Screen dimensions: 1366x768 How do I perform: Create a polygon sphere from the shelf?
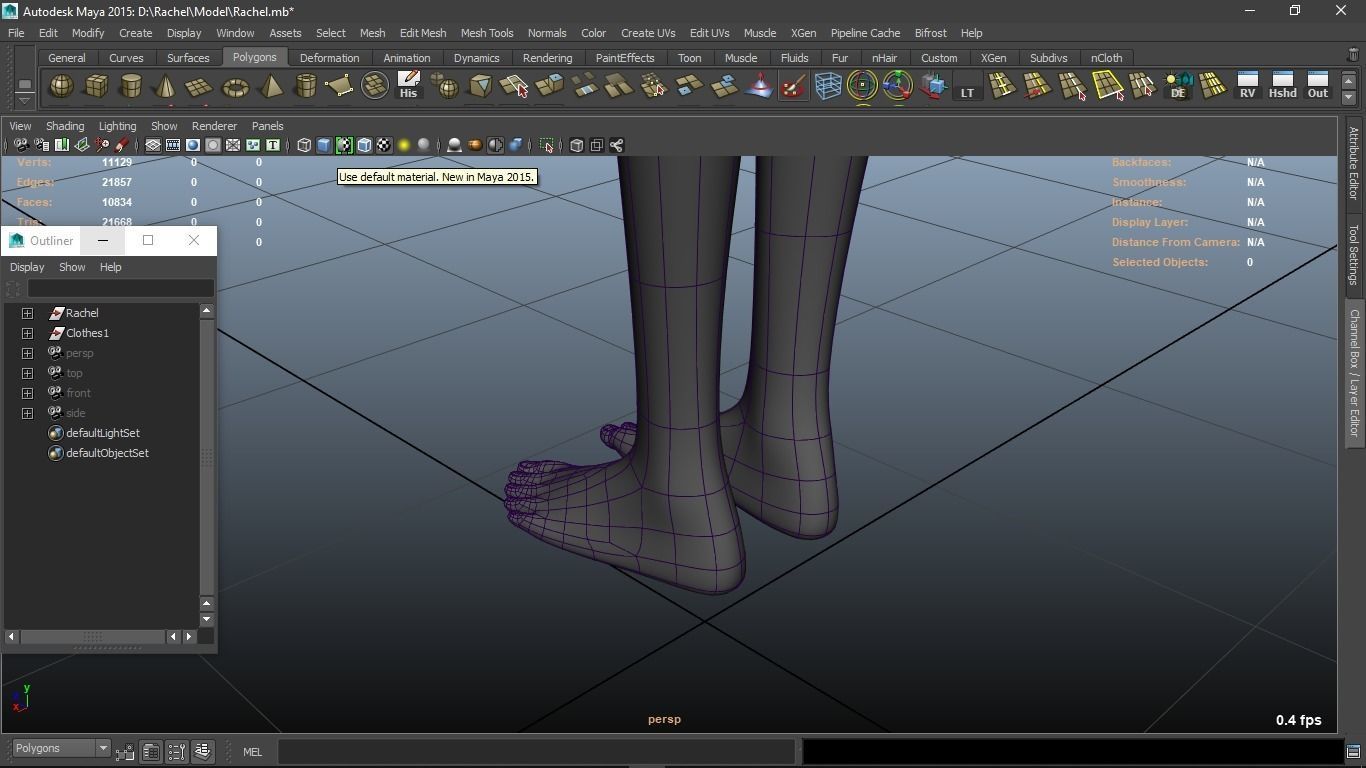pyautogui.click(x=61, y=87)
